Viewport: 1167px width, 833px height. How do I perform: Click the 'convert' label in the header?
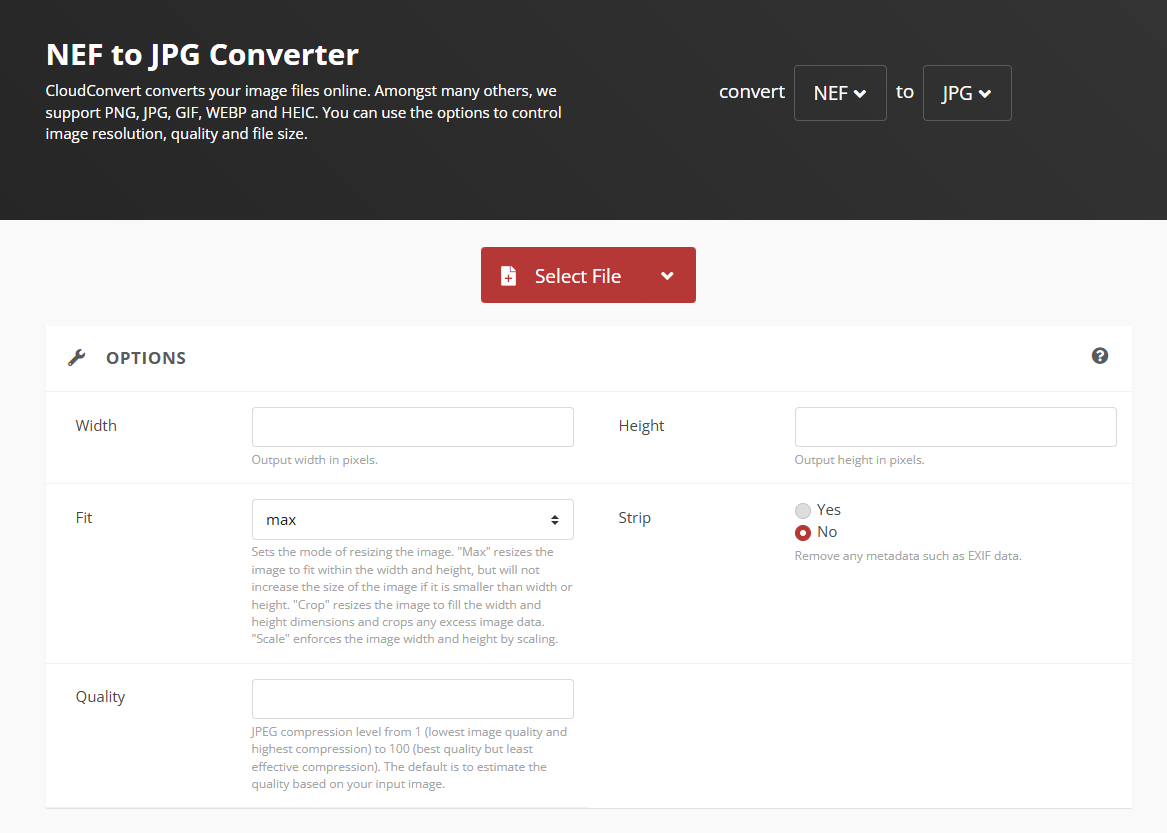tap(752, 92)
